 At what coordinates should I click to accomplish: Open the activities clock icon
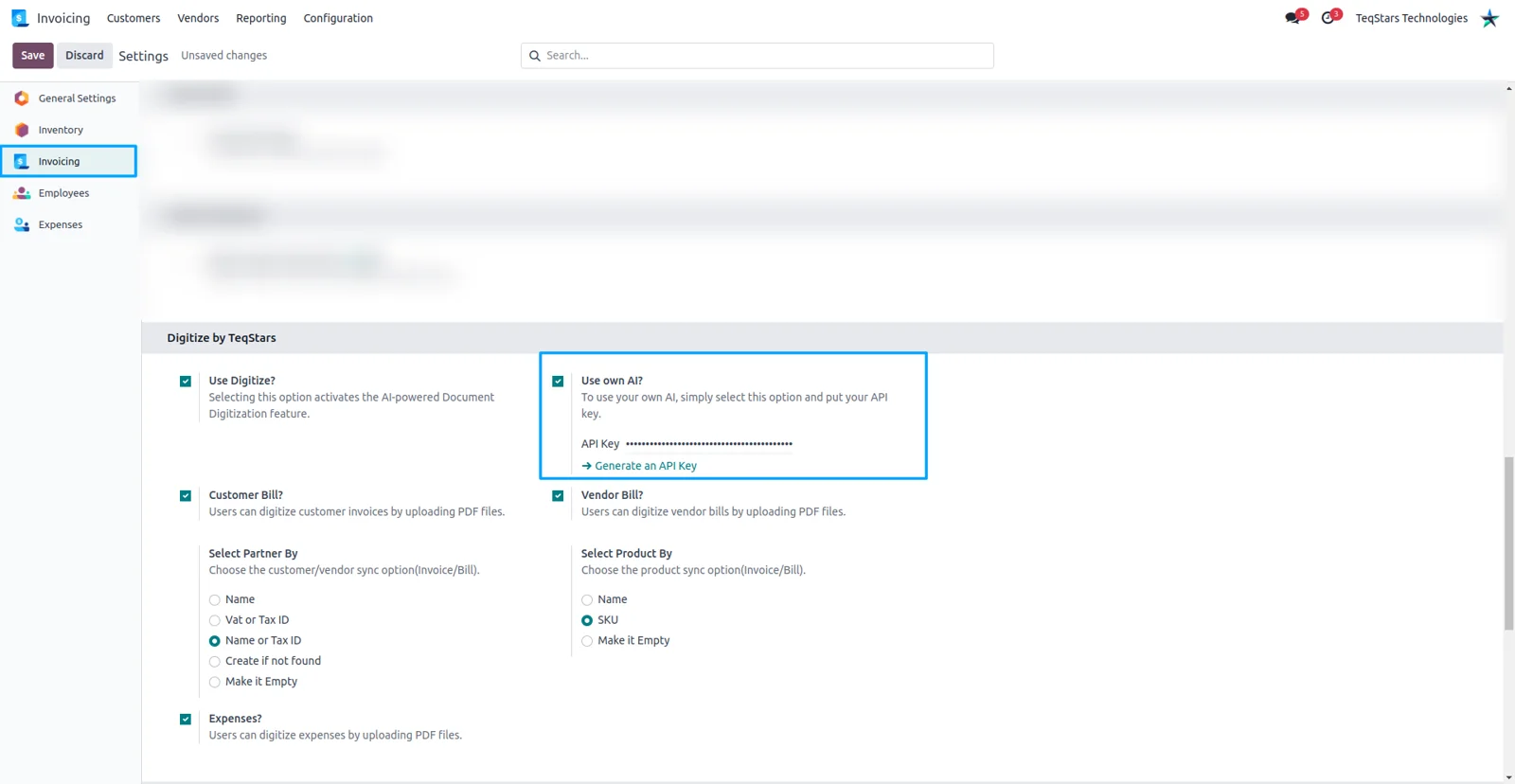1328,18
